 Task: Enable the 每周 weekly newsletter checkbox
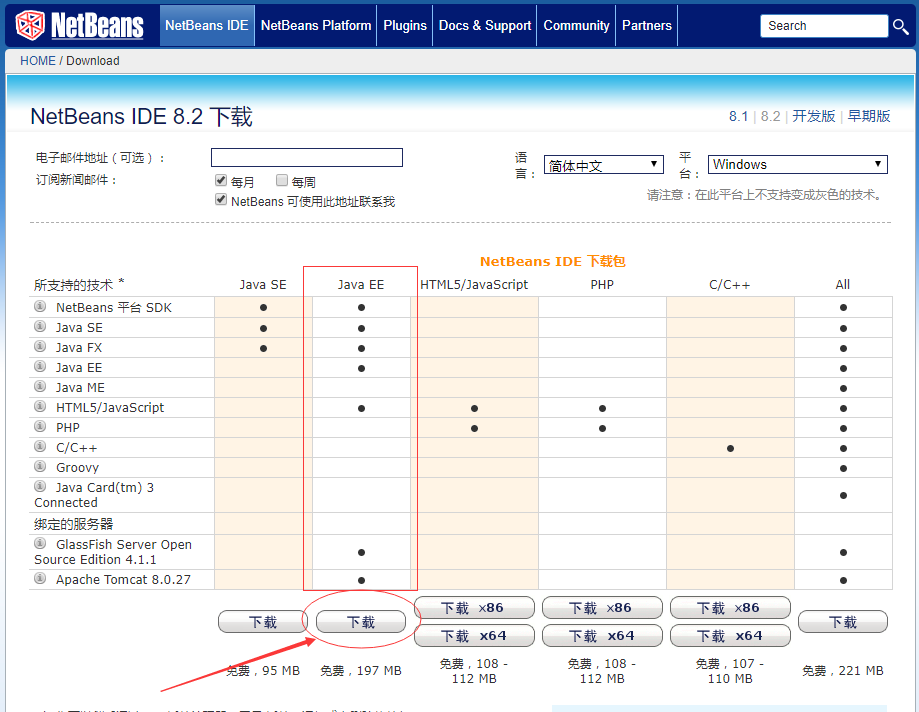[282, 180]
